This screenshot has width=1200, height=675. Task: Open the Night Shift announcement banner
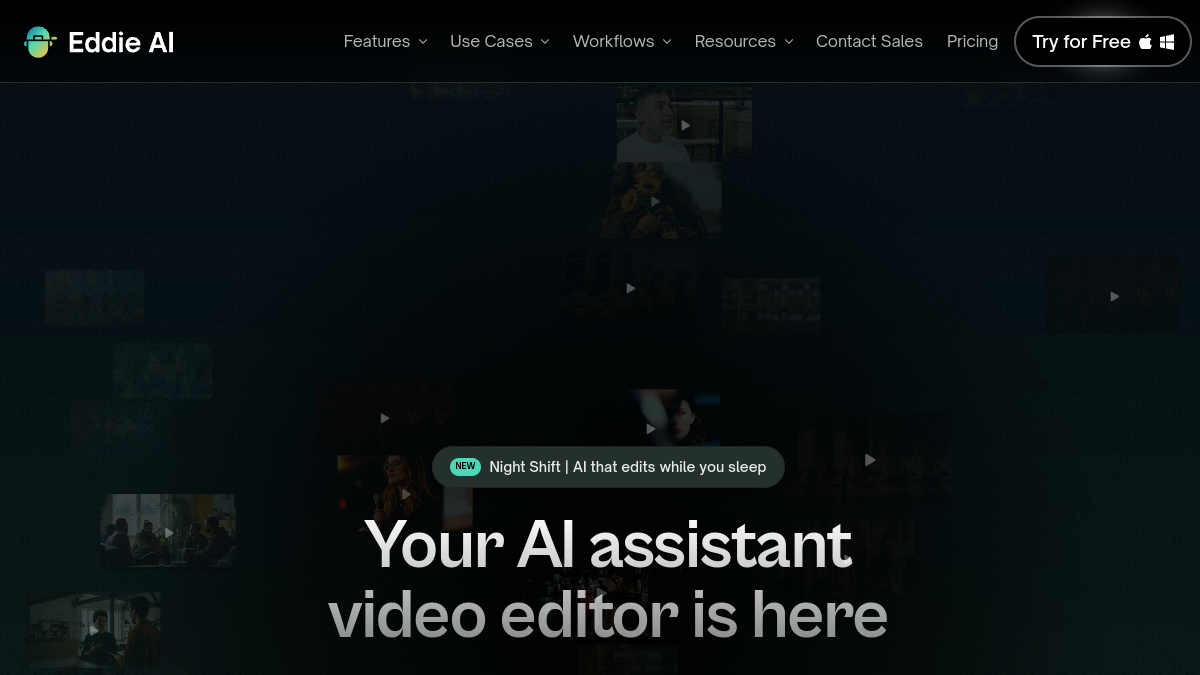click(x=608, y=467)
